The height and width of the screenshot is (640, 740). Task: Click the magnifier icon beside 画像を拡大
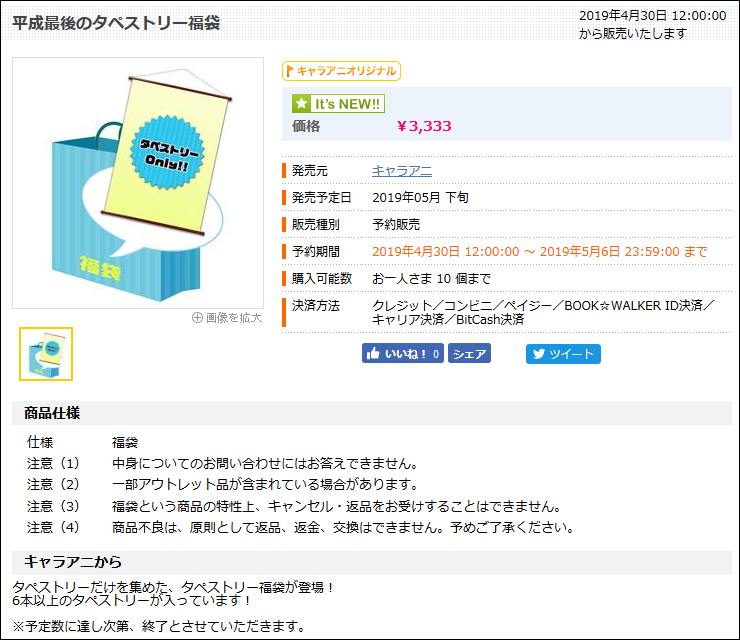pyautogui.click(x=197, y=318)
